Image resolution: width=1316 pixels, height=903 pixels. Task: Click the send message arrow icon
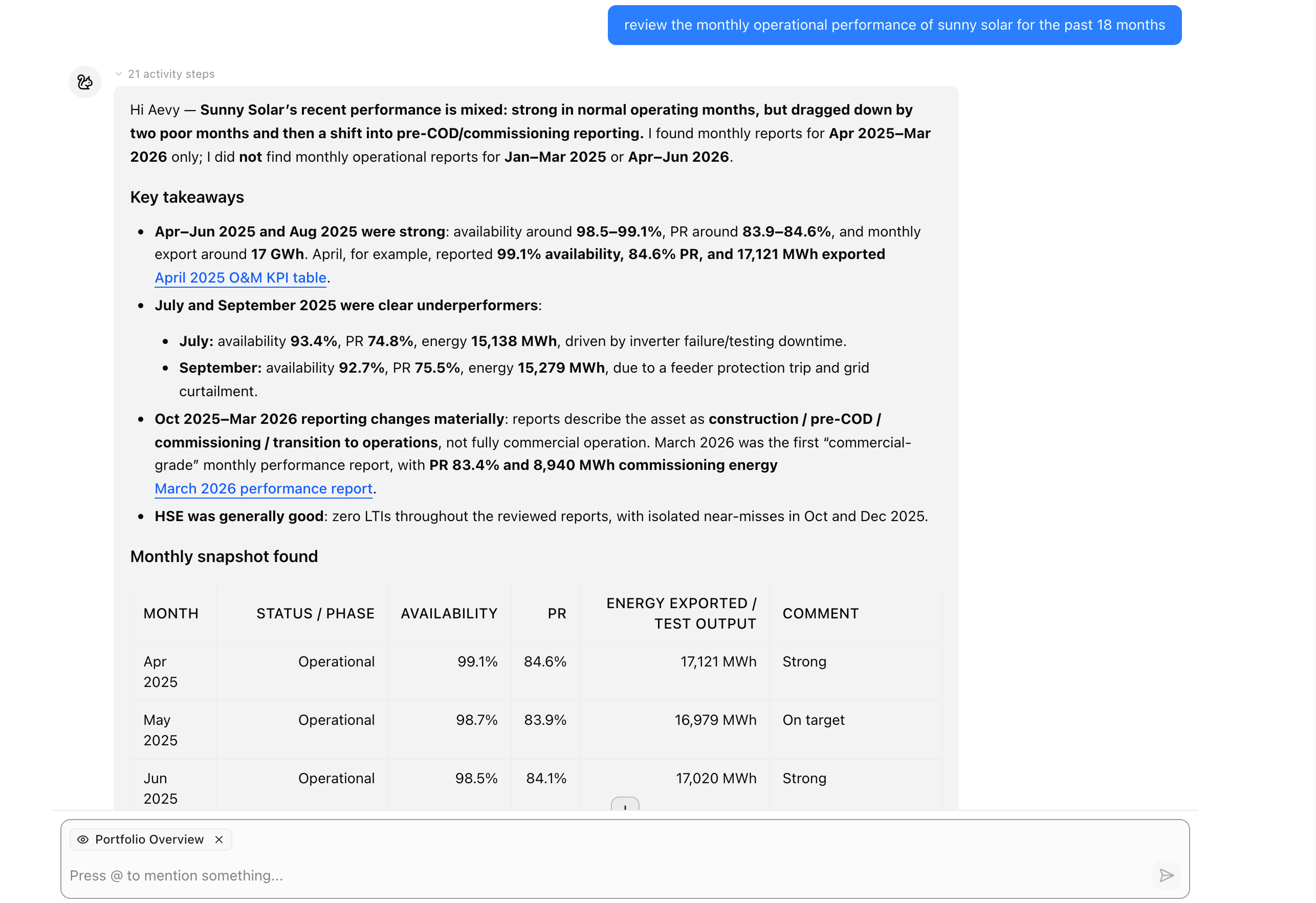pyautogui.click(x=1166, y=875)
